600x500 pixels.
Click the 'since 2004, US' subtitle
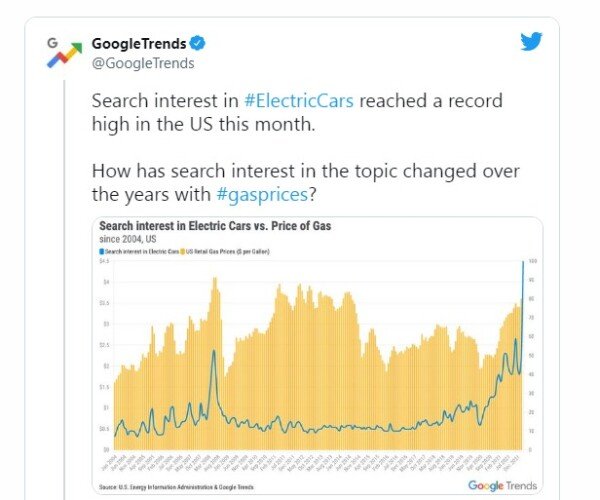click(x=128, y=239)
